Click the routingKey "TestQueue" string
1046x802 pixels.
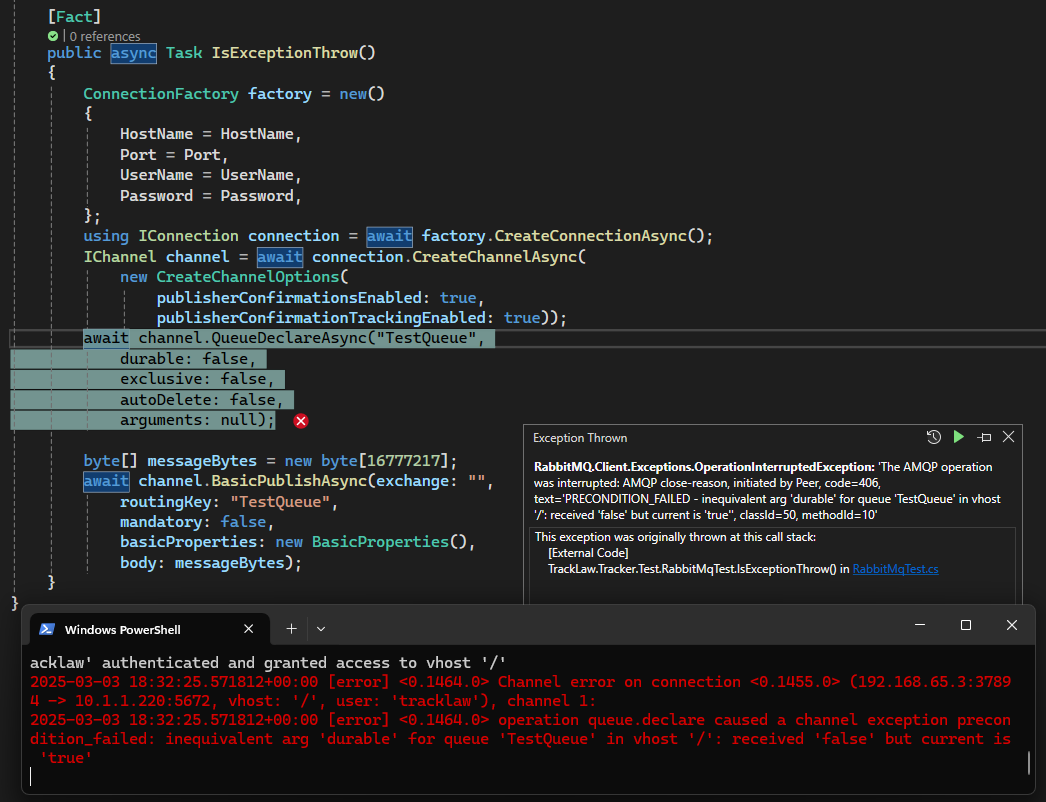tap(280, 502)
